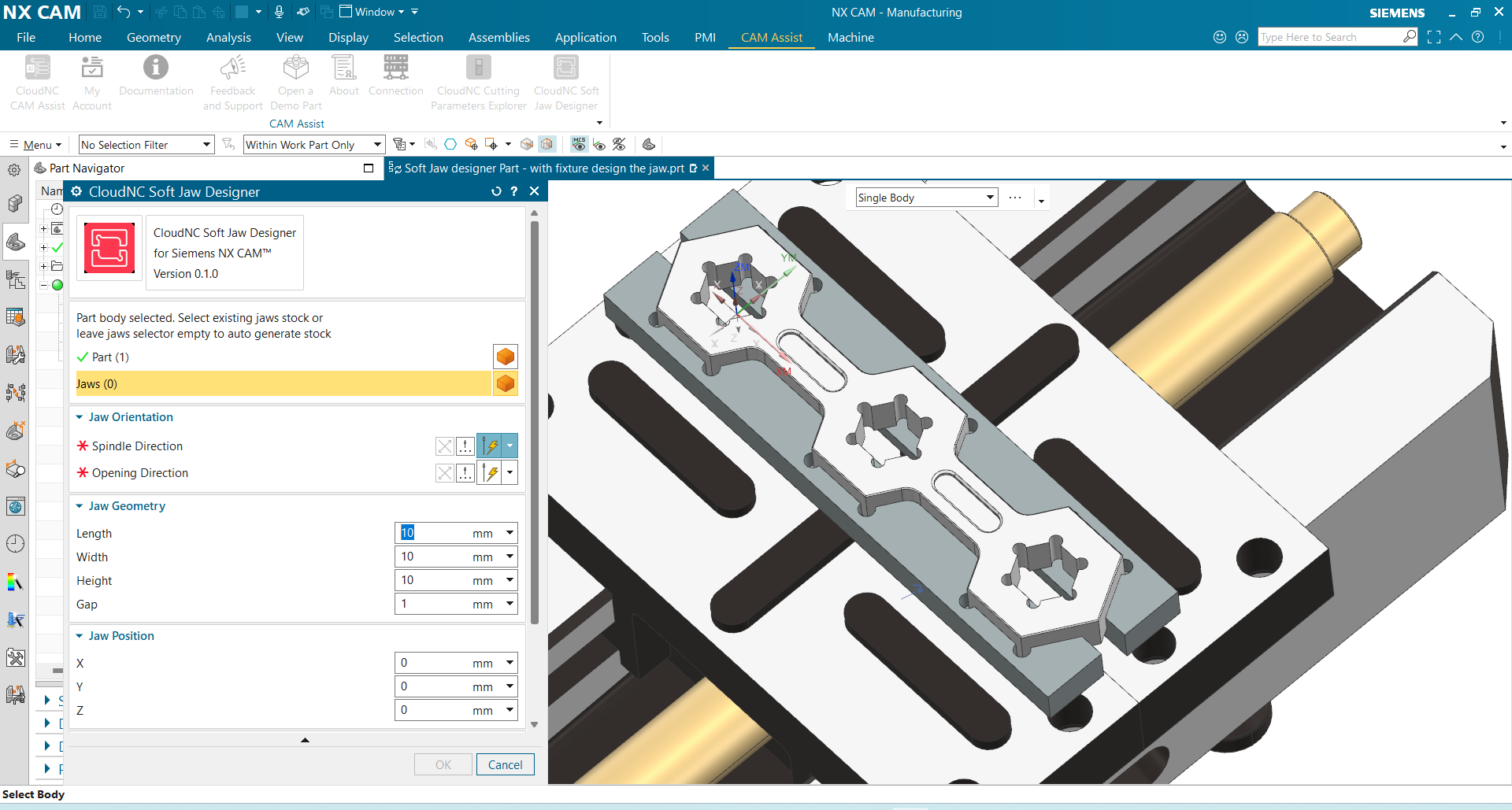Image resolution: width=1512 pixels, height=810 pixels.
Task: Open CloudNC Cutting Parameters Explorer
Action: click(478, 82)
